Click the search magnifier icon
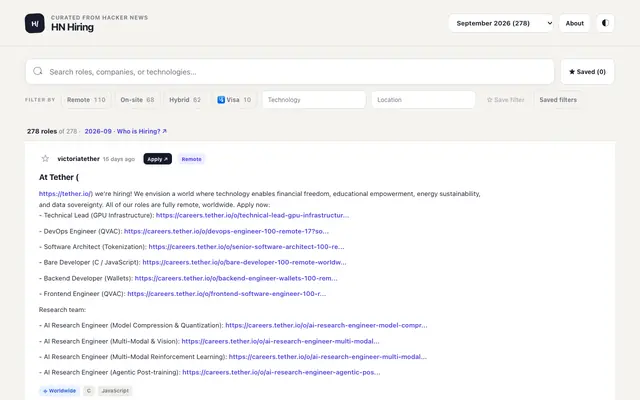This screenshot has height=400, width=640. [x=38, y=71]
